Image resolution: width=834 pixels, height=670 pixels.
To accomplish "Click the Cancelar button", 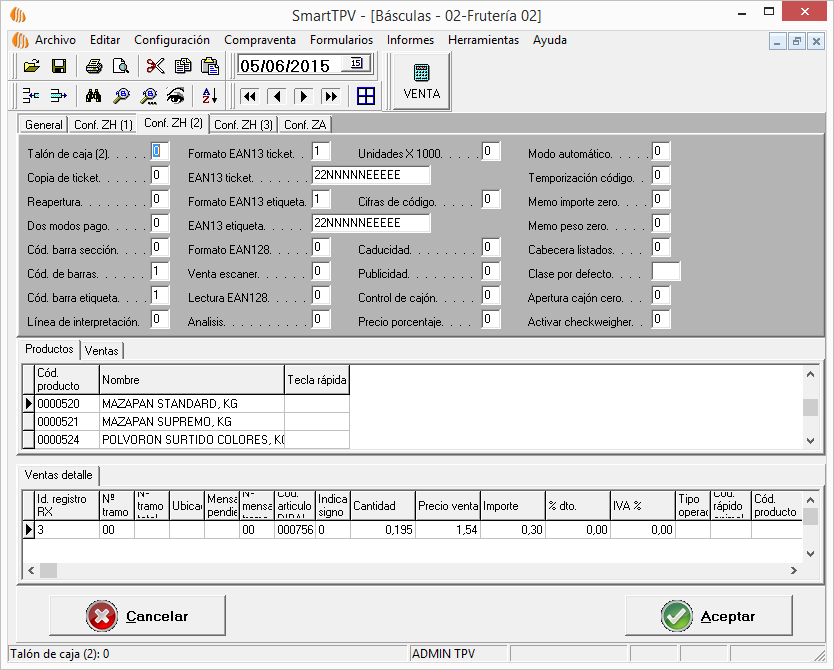I will pyautogui.click(x=137, y=616).
